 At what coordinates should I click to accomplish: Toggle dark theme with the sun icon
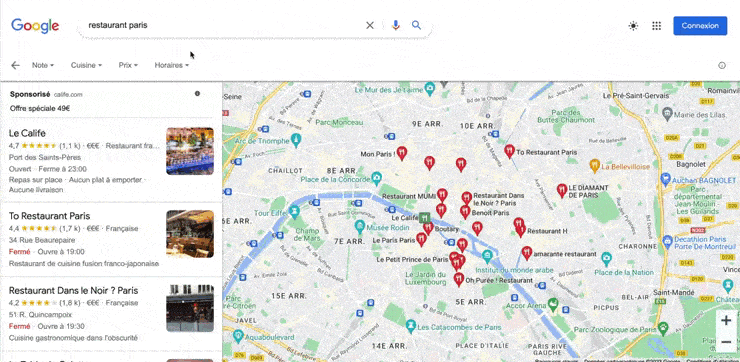[x=633, y=26]
